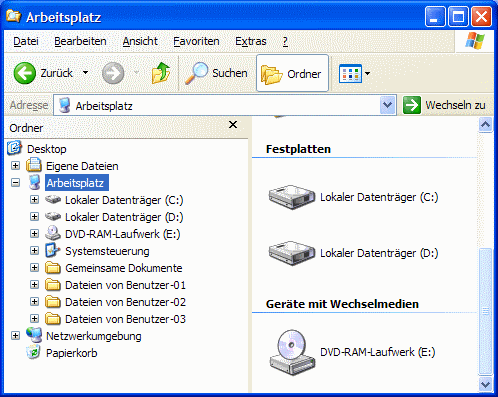Expand Dateien von Benutzer-02 node

(x=34, y=302)
